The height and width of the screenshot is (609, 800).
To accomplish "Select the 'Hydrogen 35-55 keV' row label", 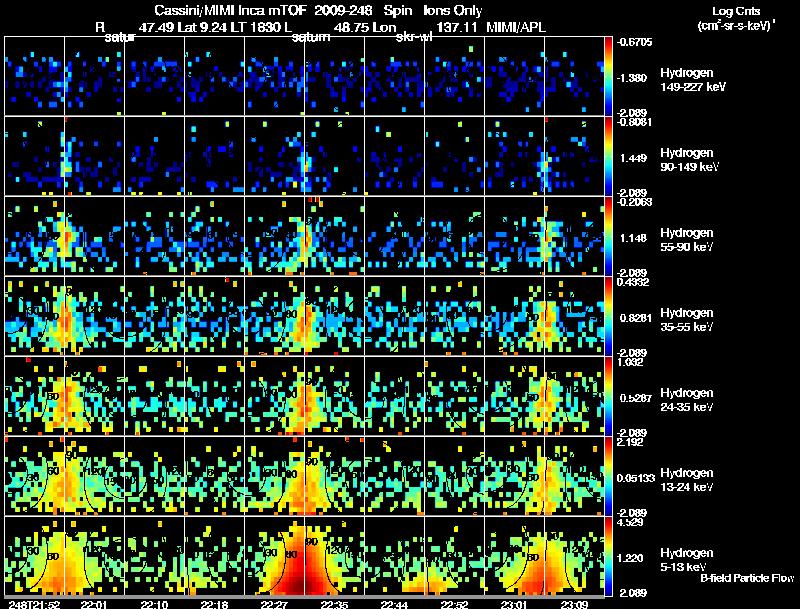I will [x=687, y=320].
